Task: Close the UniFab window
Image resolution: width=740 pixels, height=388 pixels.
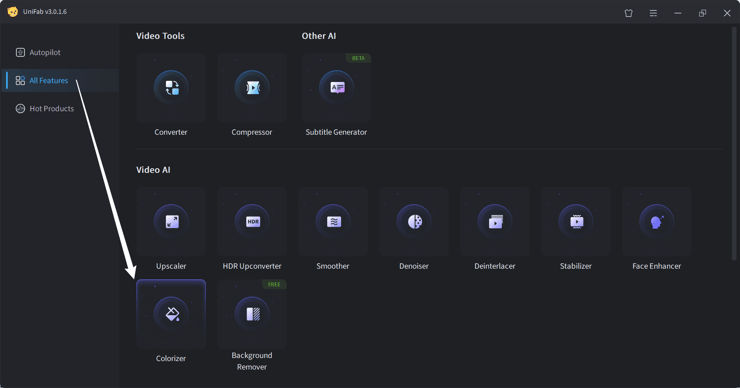Action: click(x=727, y=13)
